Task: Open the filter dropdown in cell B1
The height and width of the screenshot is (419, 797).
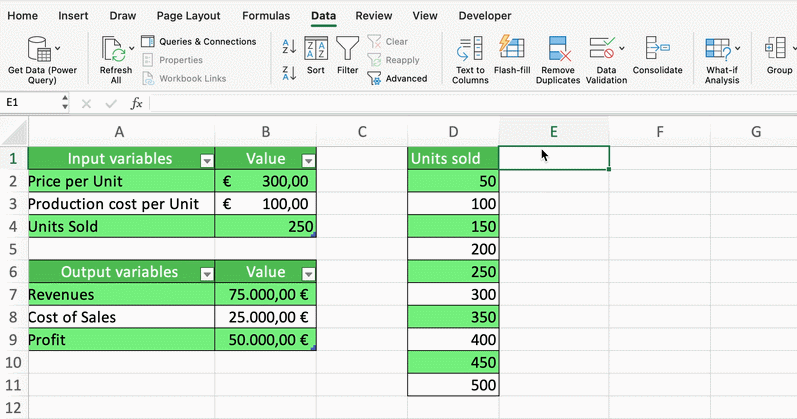Action: pyautogui.click(x=307, y=160)
